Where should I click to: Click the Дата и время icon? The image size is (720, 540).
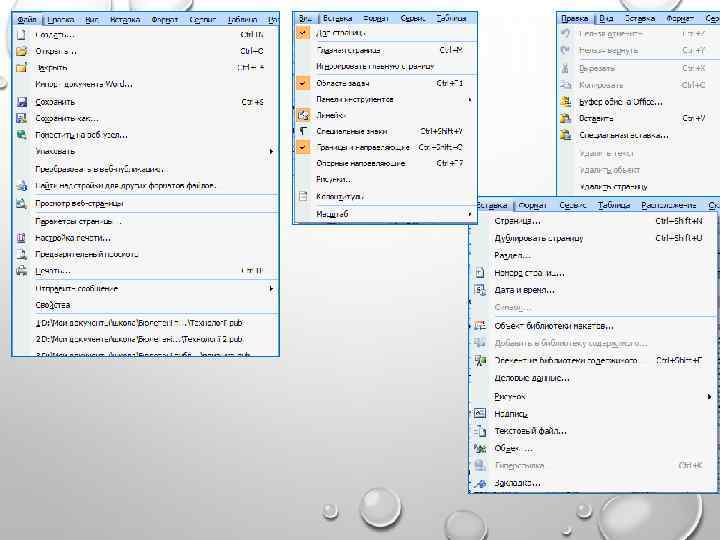click(480, 290)
